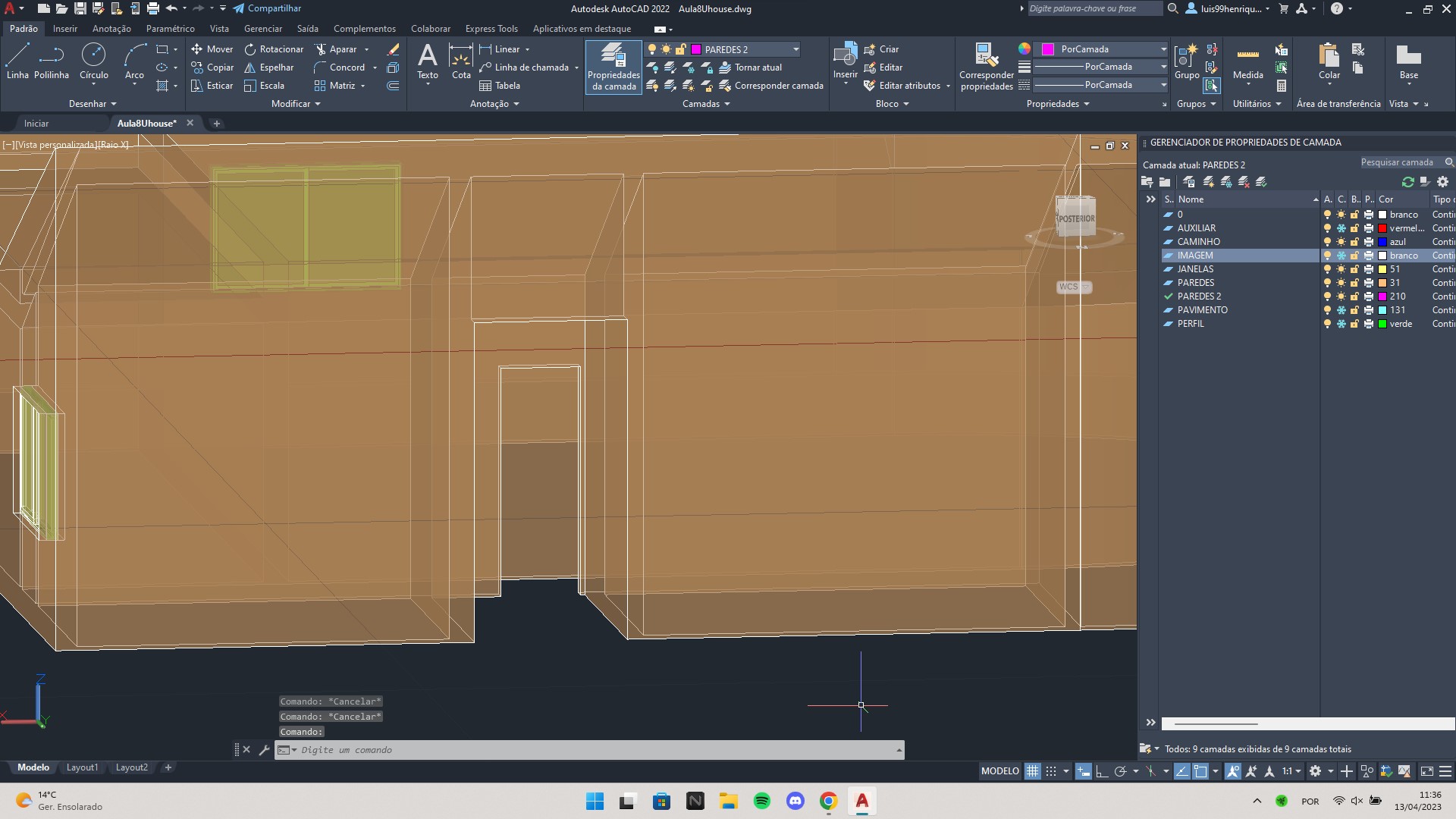Viewport: 1456px width, 819px height.
Task: Select the Círculo tool
Action: [93, 61]
